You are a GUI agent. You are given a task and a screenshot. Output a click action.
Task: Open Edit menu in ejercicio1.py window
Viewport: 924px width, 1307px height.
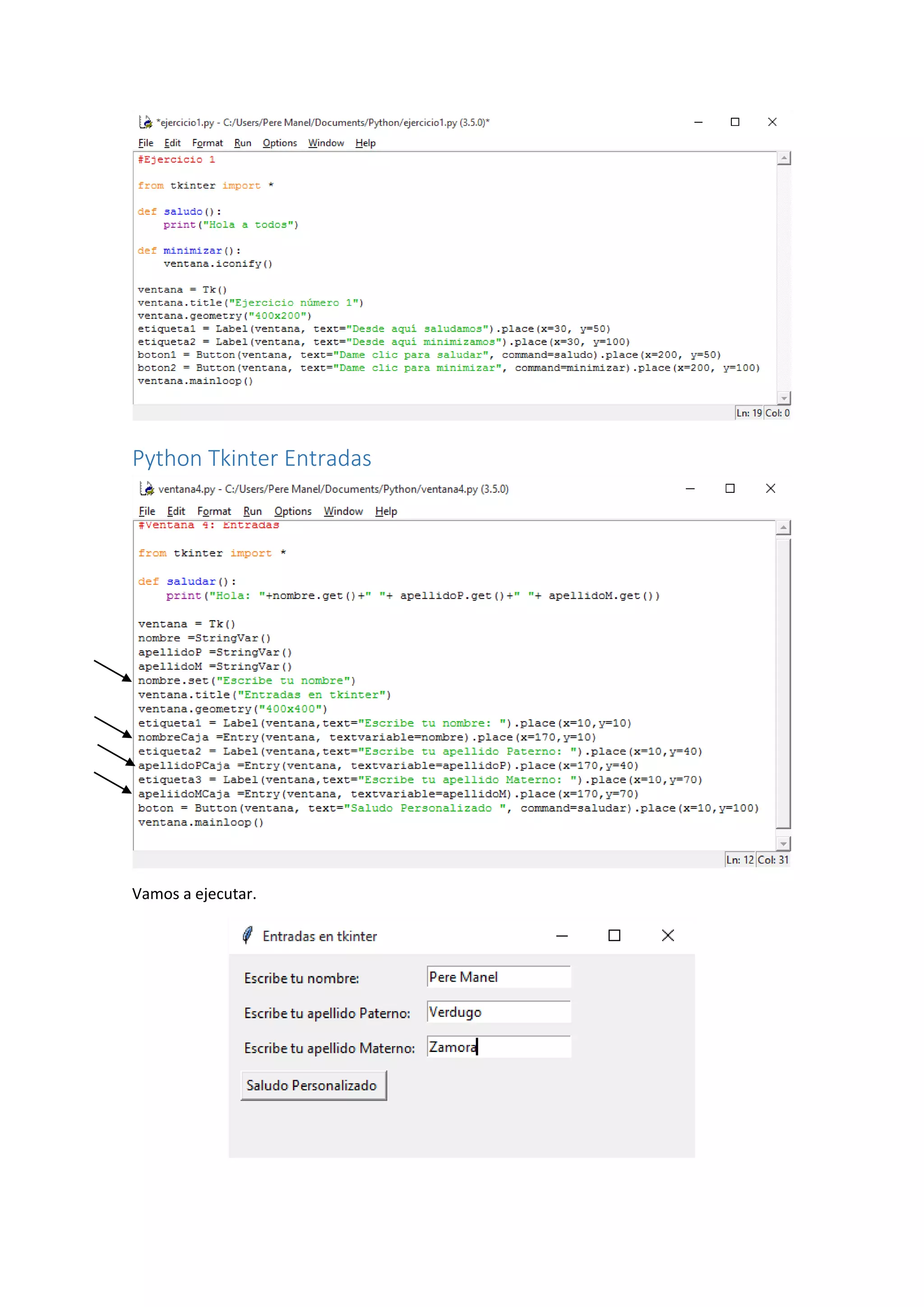coord(172,143)
